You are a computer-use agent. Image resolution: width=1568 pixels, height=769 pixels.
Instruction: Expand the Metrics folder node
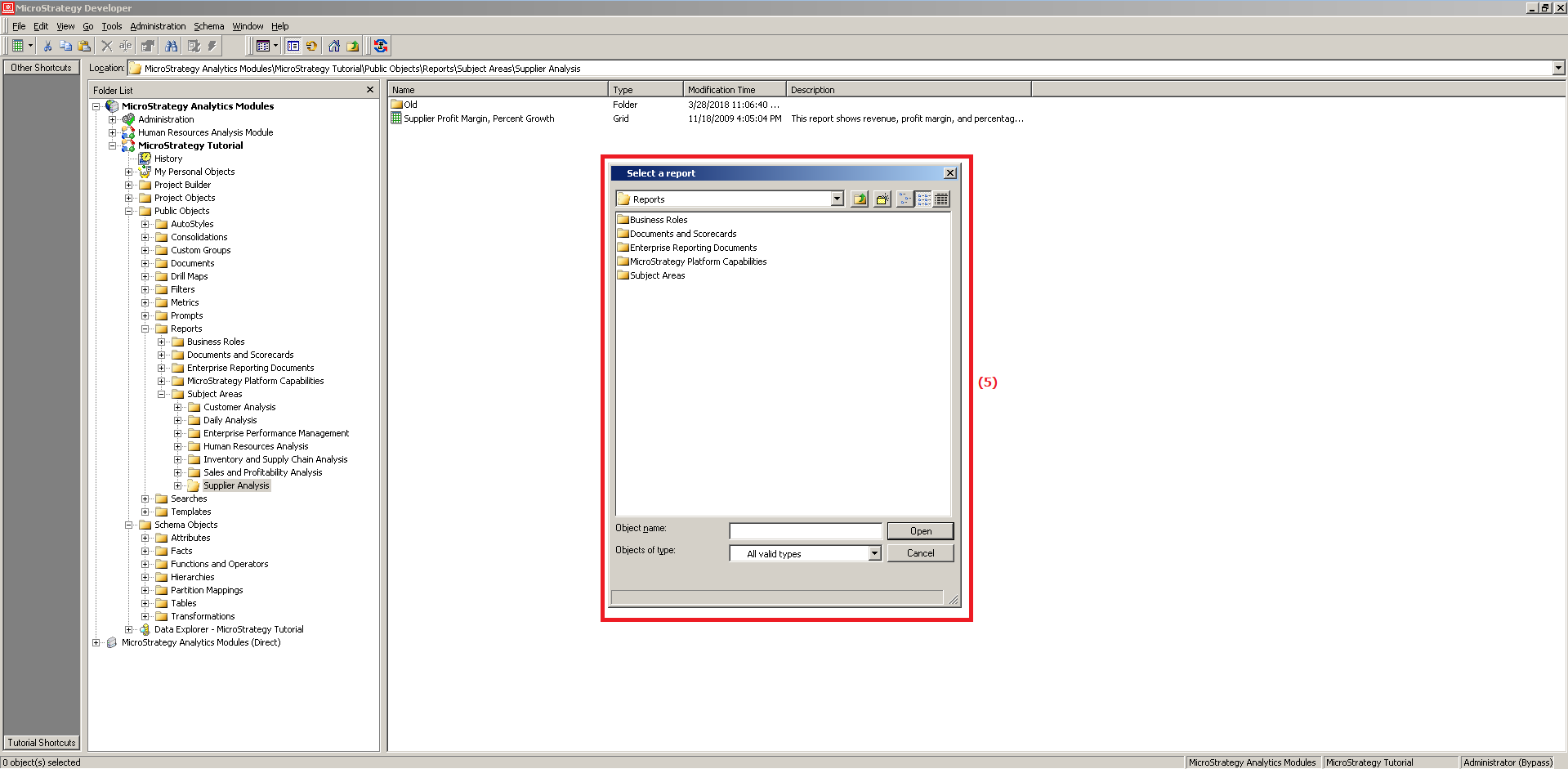click(145, 302)
